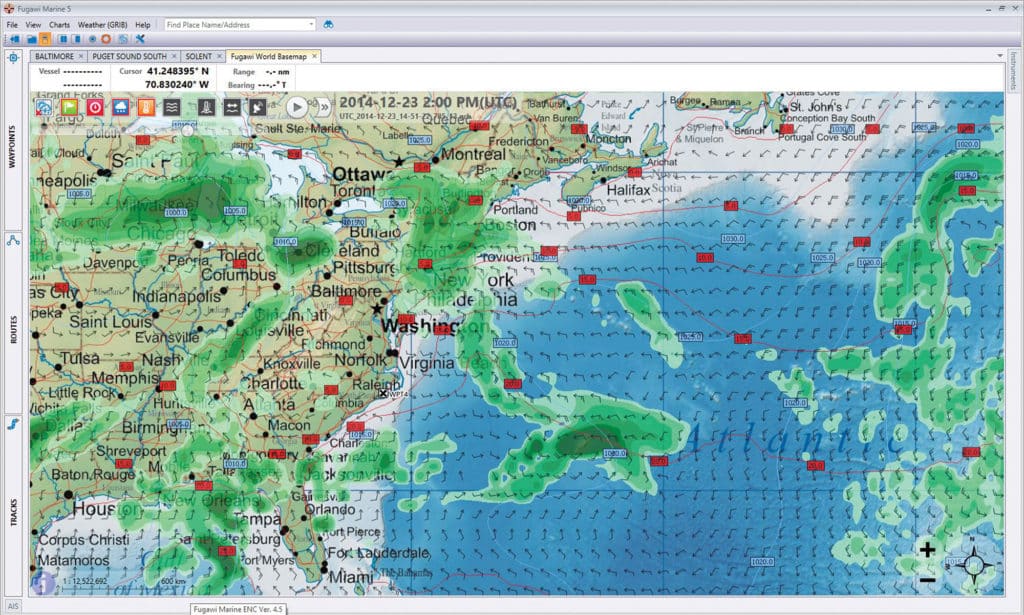Image resolution: width=1024 pixels, height=615 pixels.
Task: Click the cursor longitude 70.830240° W
Action: (x=177, y=84)
